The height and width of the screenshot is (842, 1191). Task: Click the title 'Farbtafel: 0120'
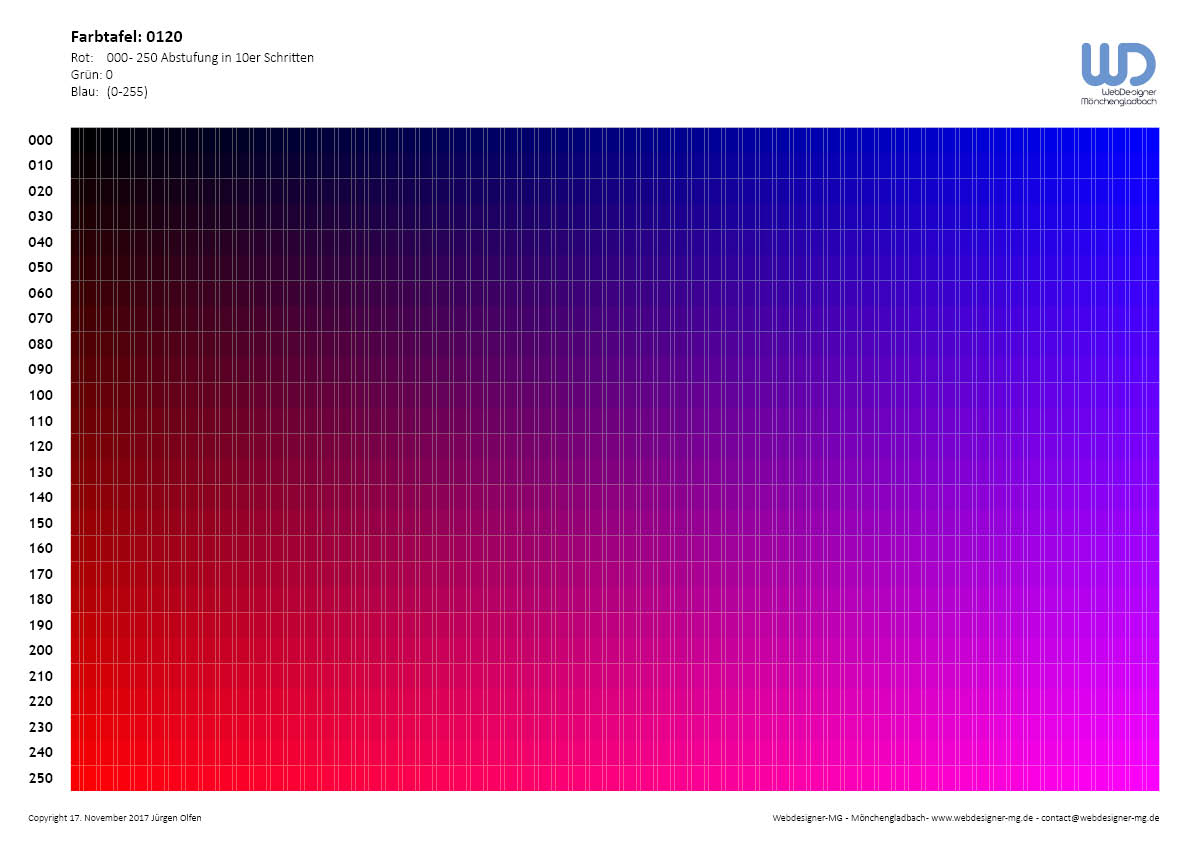tap(126, 36)
